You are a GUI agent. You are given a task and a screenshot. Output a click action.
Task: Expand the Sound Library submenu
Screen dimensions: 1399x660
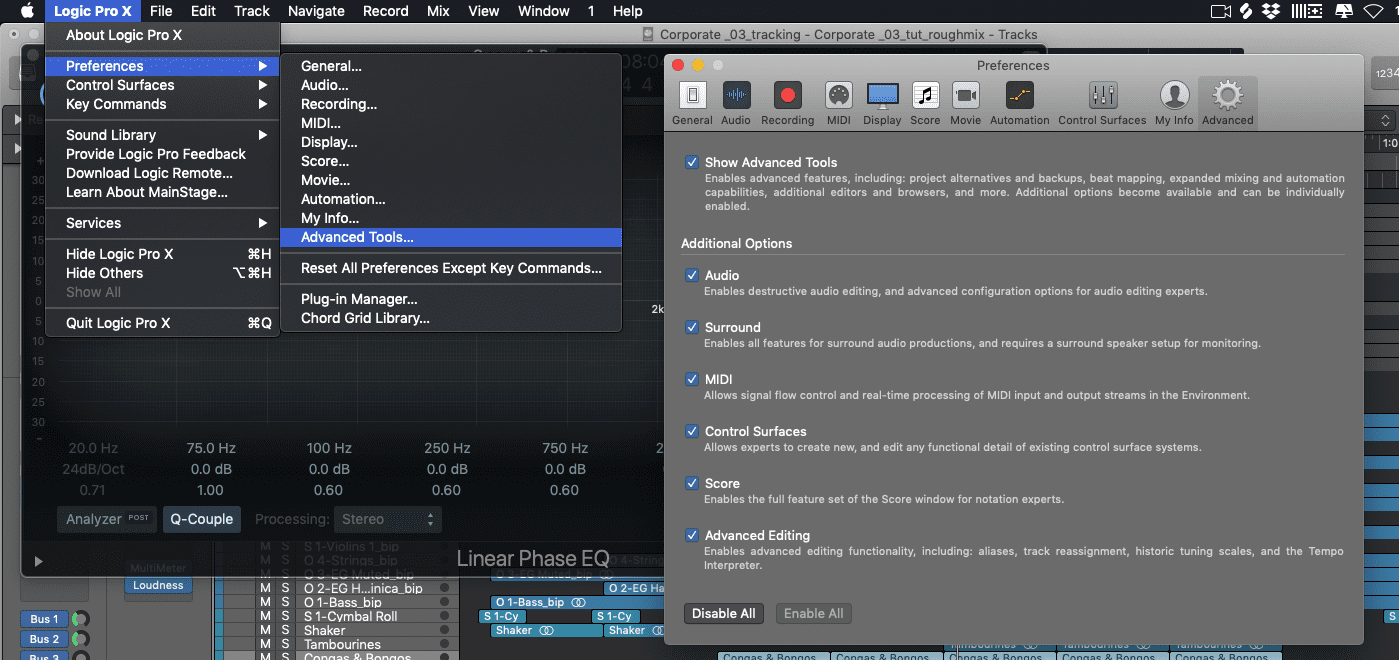pyautogui.click(x=163, y=135)
